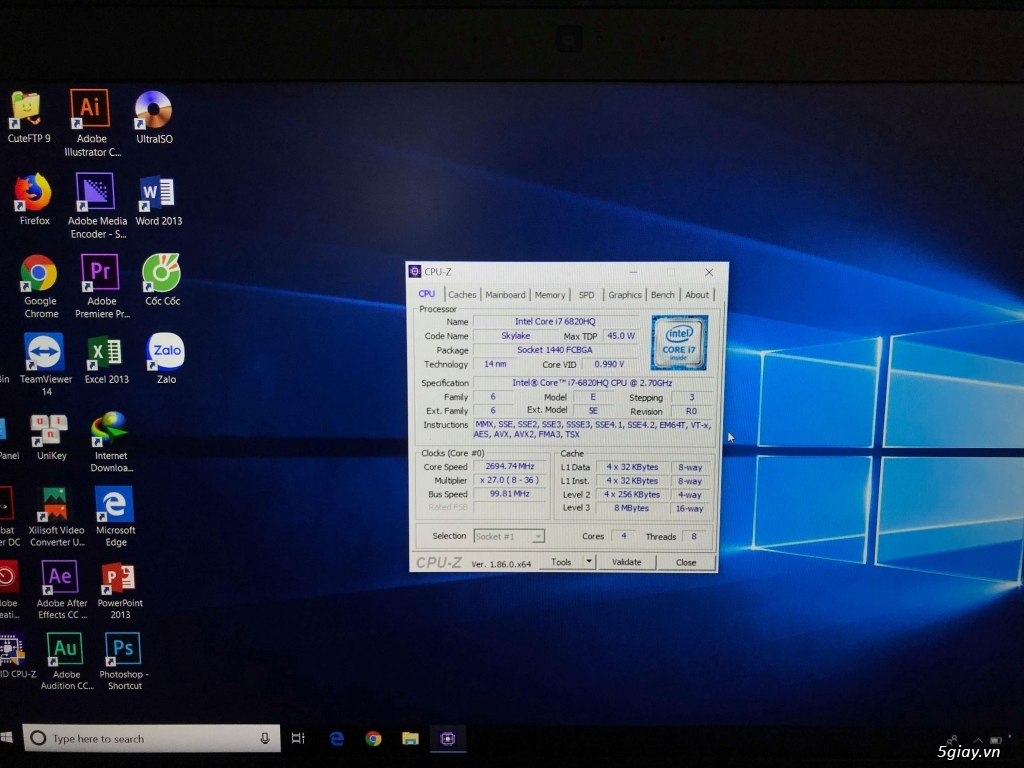Select the Firefox desktop shortcut
The image size is (1024, 768).
coord(34,199)
